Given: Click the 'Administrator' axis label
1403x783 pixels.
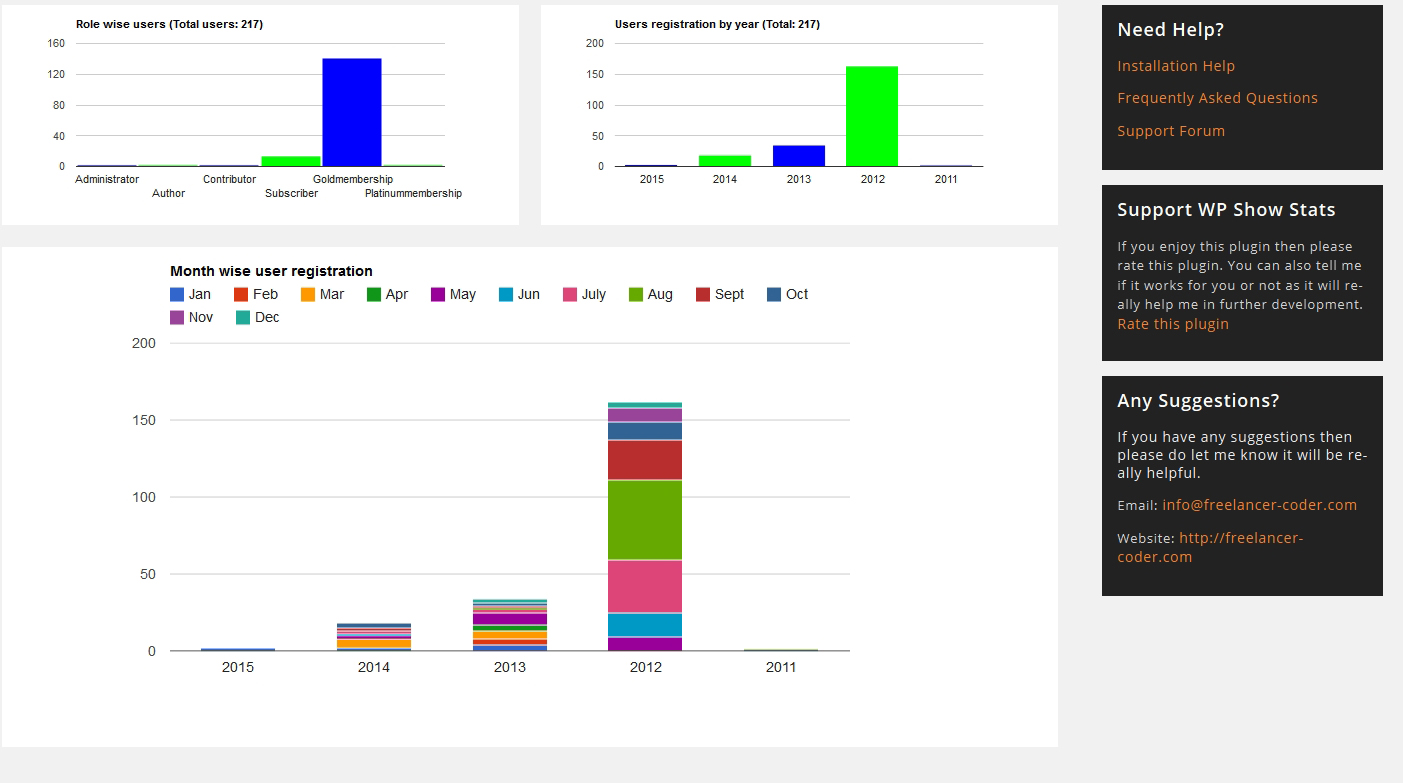Looking at the screenshot, I should (107, 179).
